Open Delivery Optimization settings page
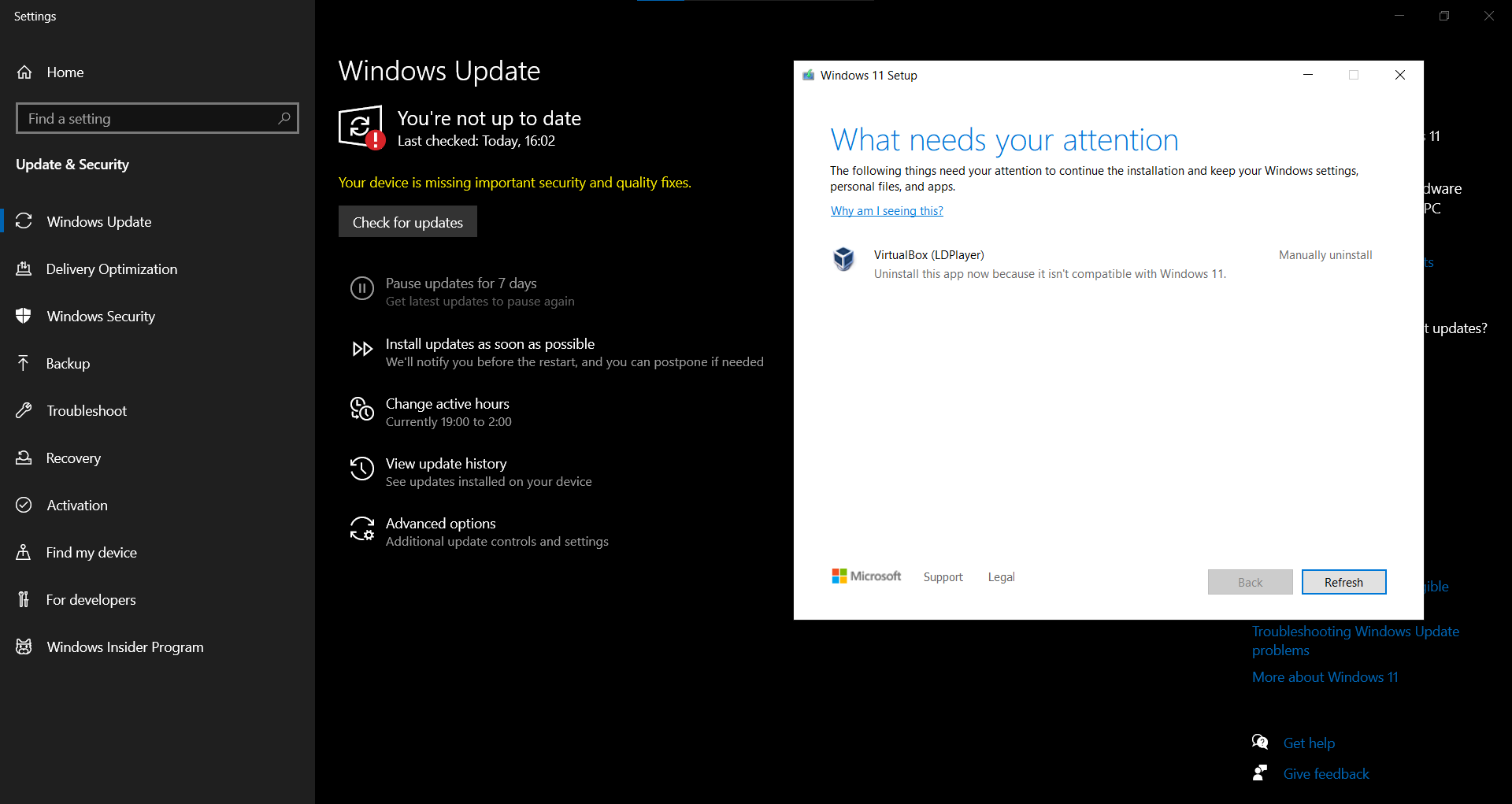 tap(157, 269)
